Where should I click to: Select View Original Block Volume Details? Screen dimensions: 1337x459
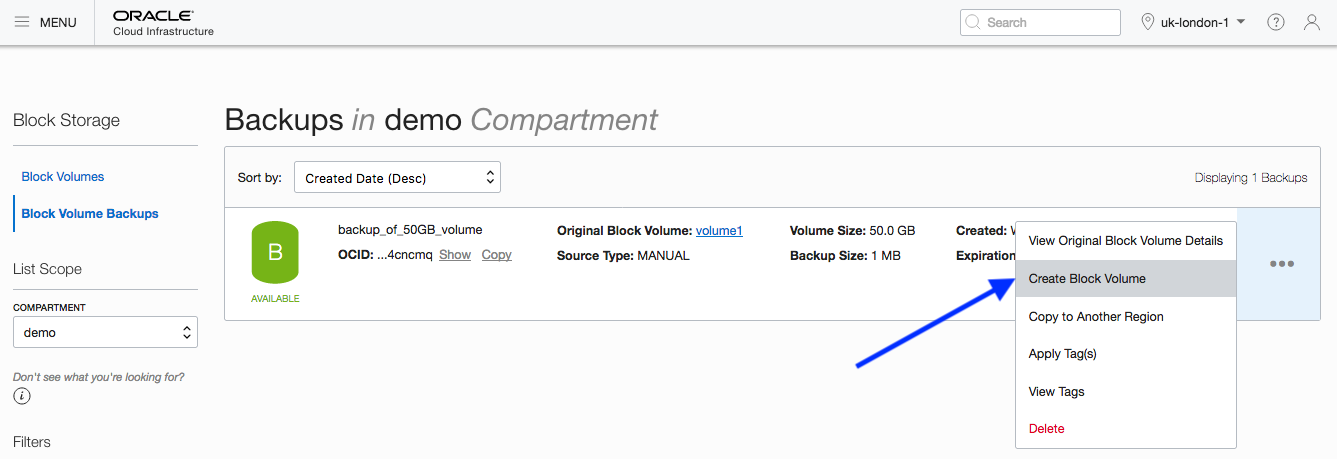click(1125, 241)
